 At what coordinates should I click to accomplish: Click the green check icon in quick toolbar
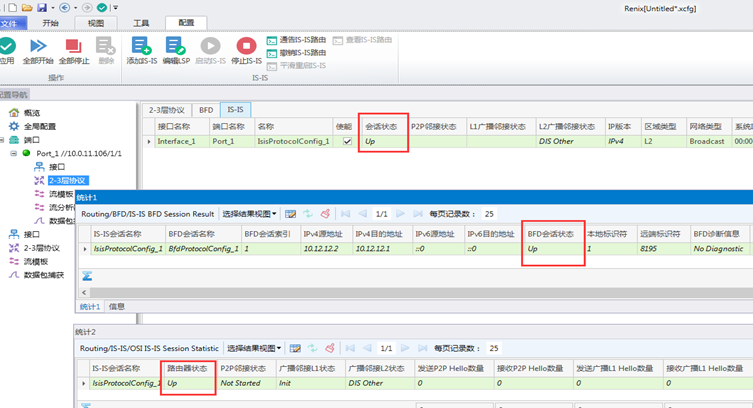coord(102,8)
